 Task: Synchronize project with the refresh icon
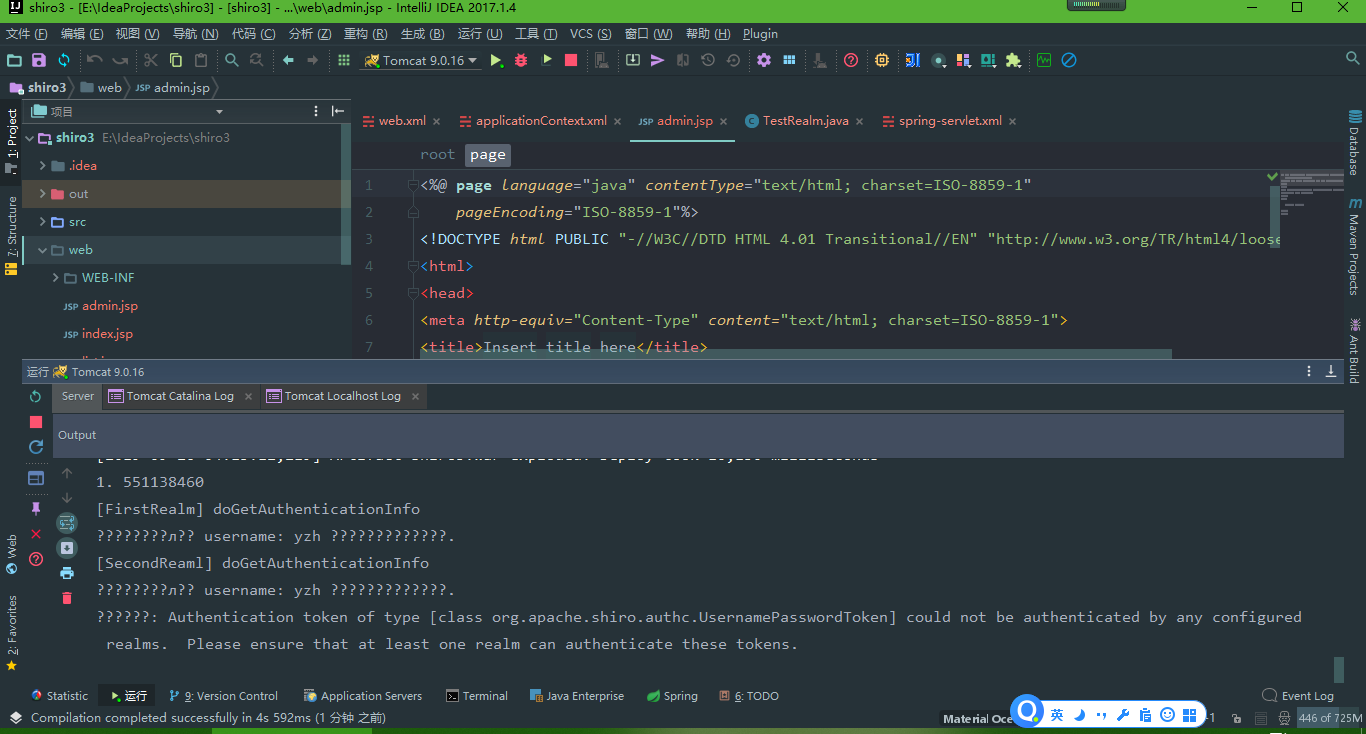[x=64, y=60]
